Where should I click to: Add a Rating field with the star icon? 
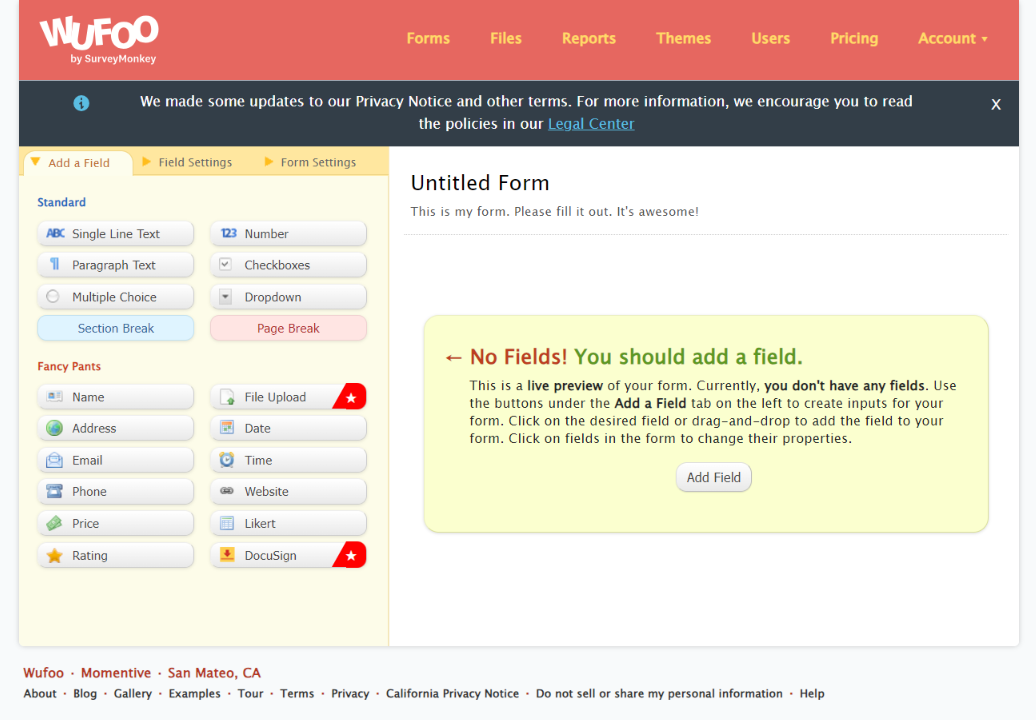[115, 555]
